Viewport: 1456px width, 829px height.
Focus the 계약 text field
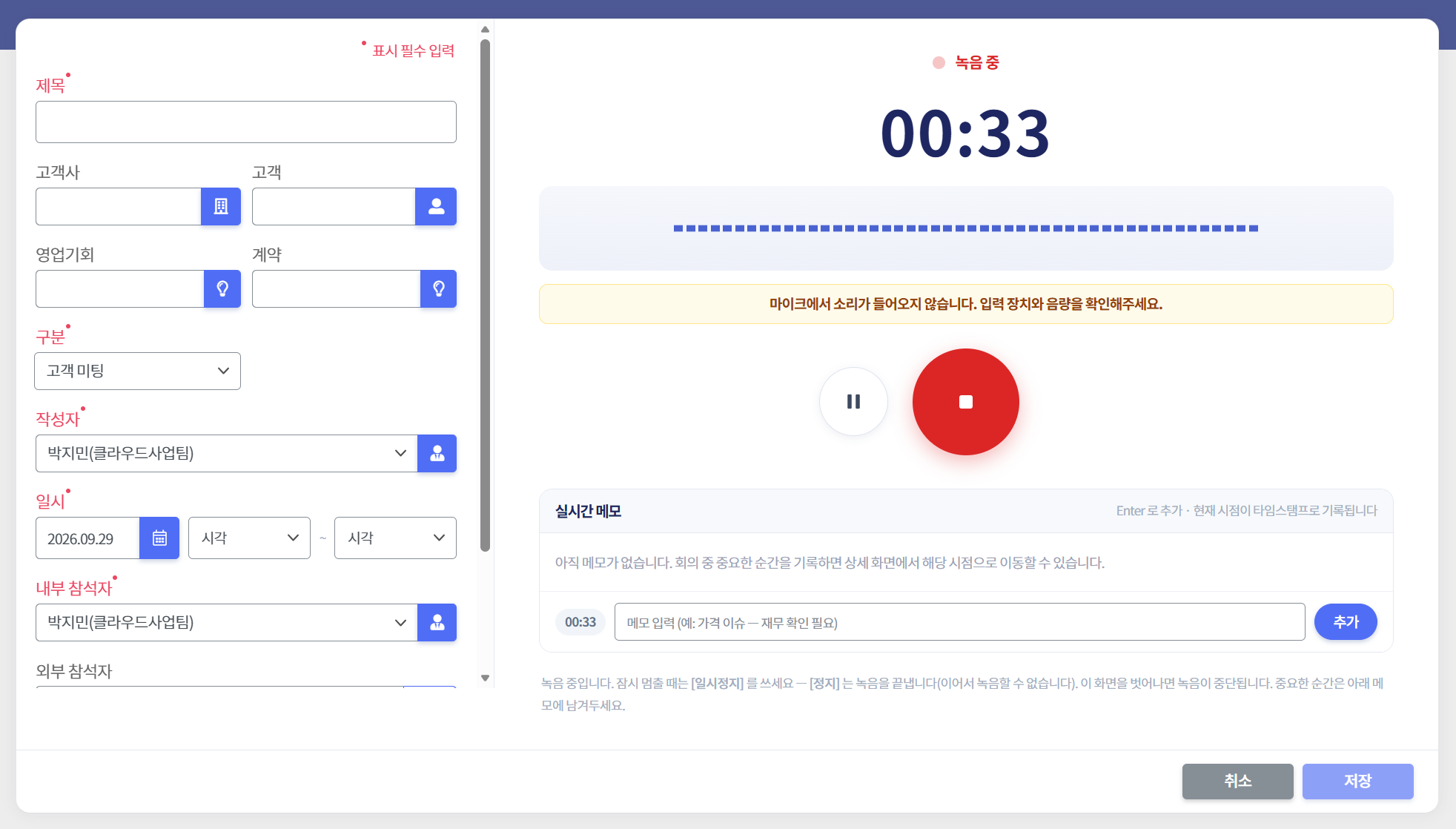(336, 288)
